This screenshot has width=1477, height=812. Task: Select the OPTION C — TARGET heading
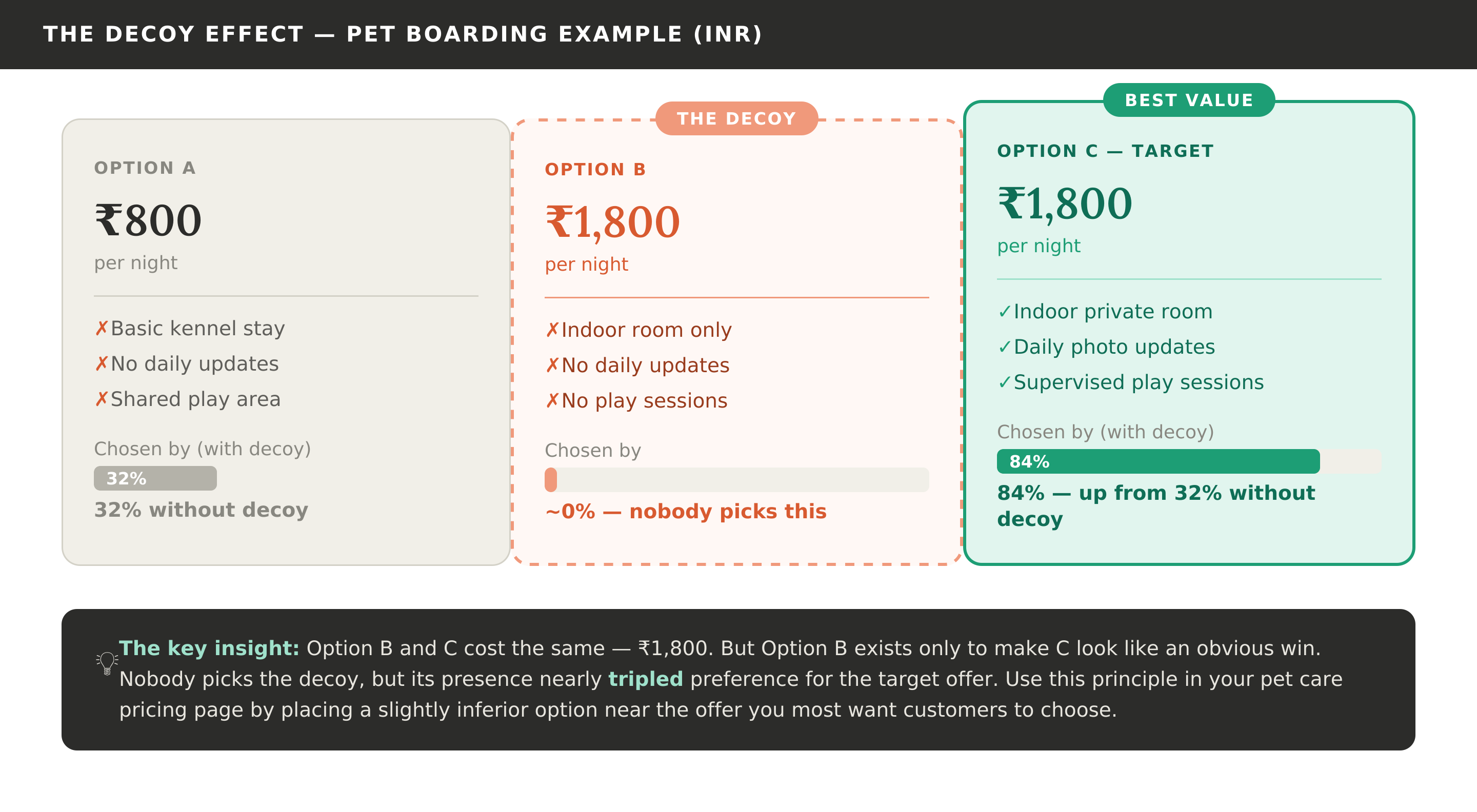pyautogui.click(x=1105, y=151)
